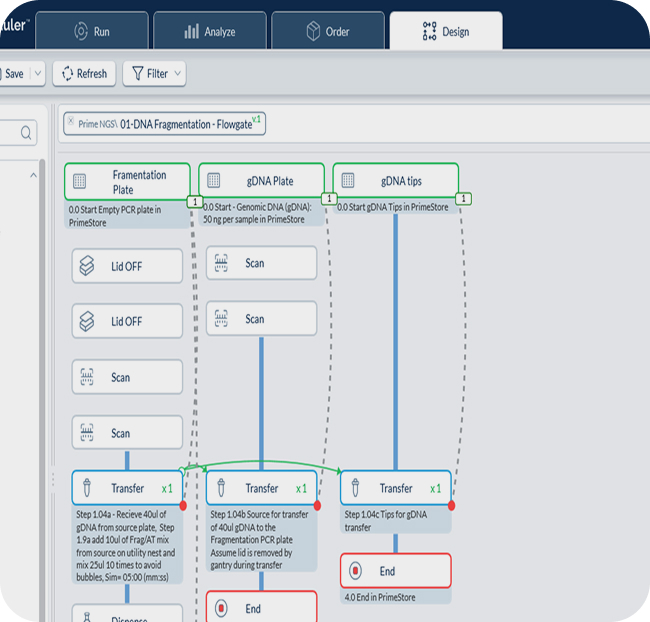Image resolution: width=650 pixels, height=622 pixels.
Task: Select the first Lid OFF step
Action: (x=127, y=266)
